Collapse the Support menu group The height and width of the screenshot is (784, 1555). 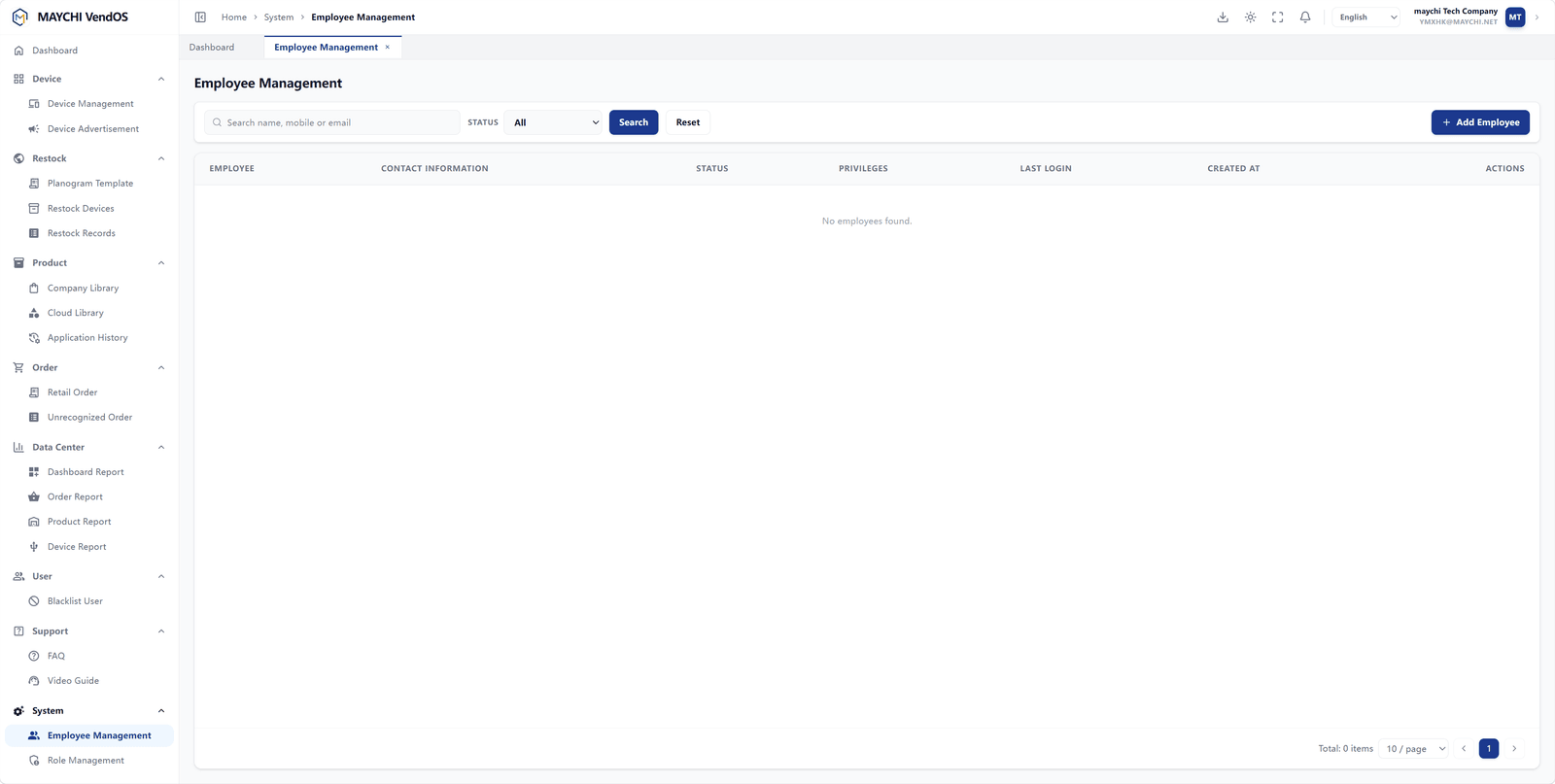pos(161,631)
